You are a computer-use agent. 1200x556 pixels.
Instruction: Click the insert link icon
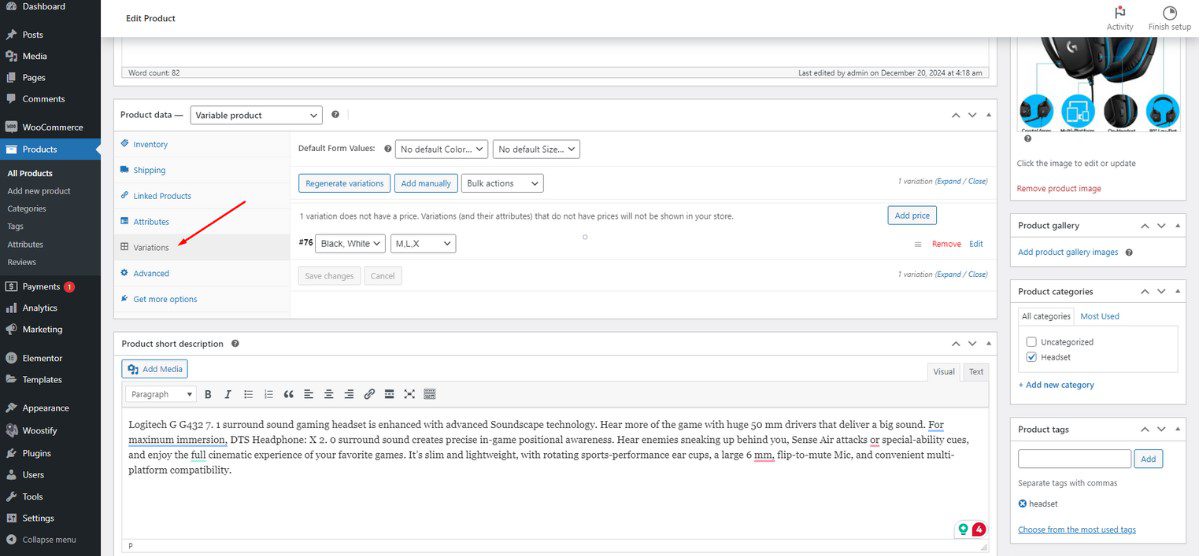(369, 394)
